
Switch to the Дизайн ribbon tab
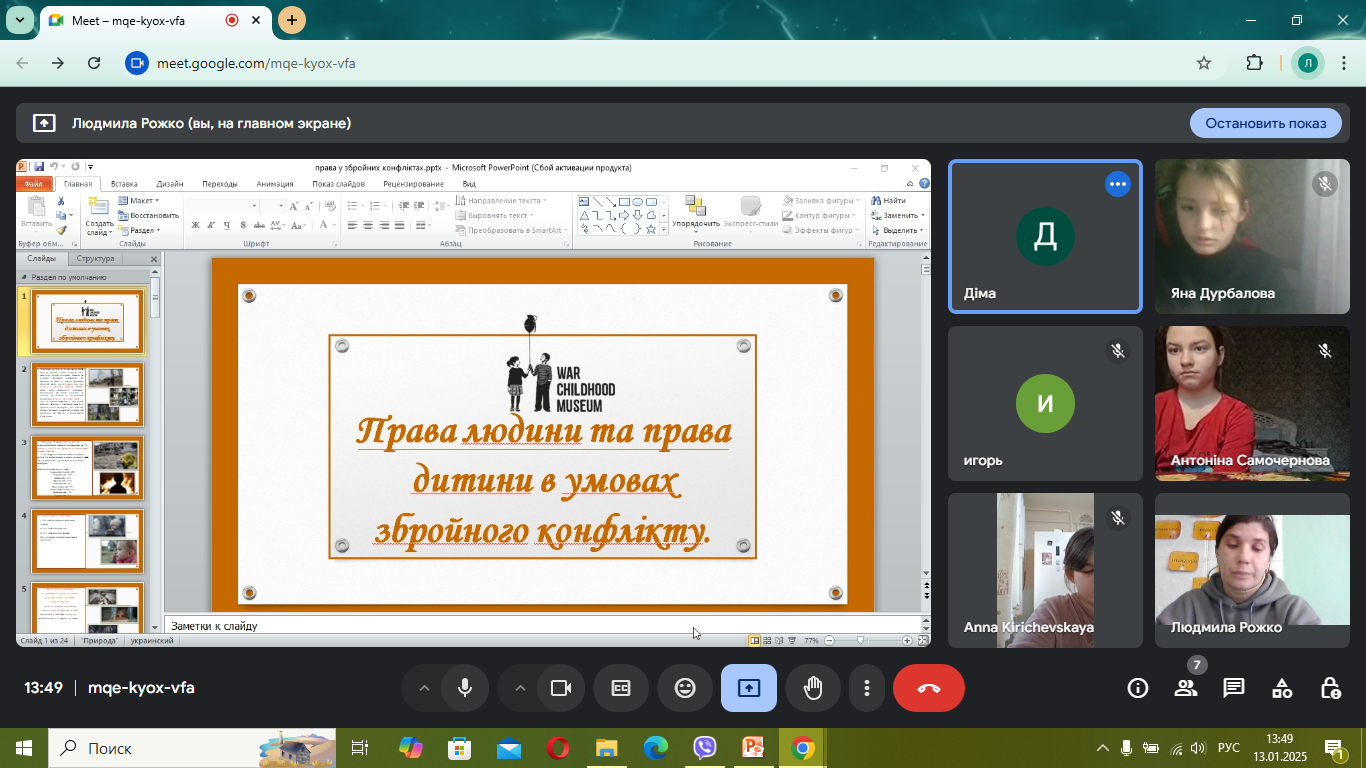pos(169,184)
